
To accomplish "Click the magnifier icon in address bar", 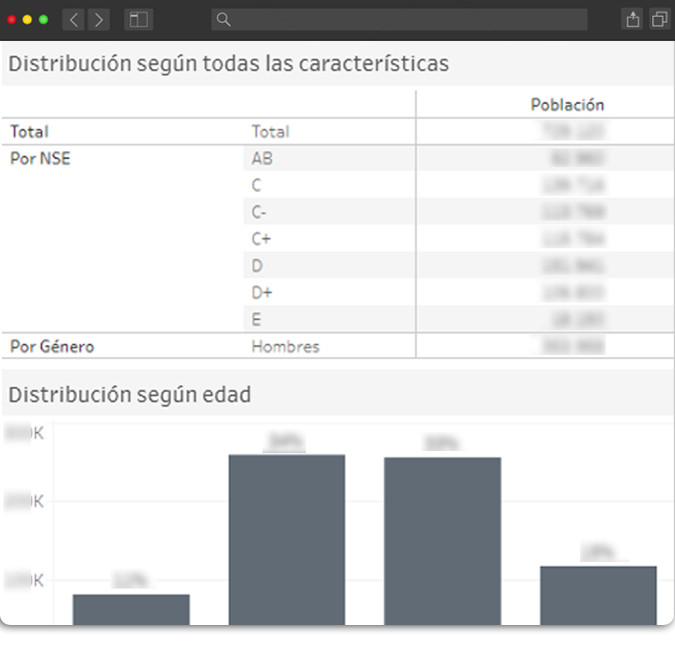I will pos(224,19).
